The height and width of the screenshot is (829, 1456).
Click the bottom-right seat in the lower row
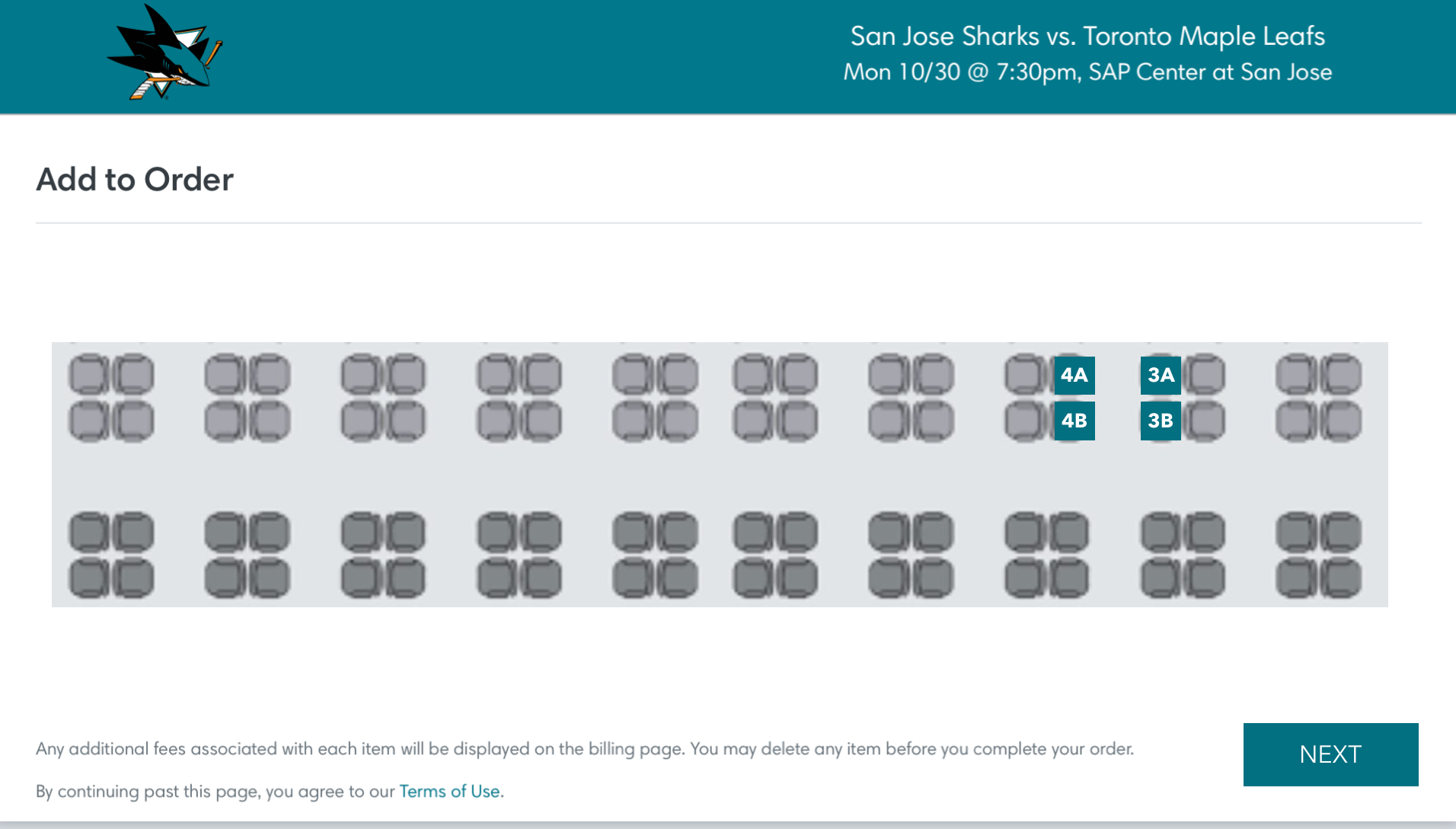tap(1341, 578)
